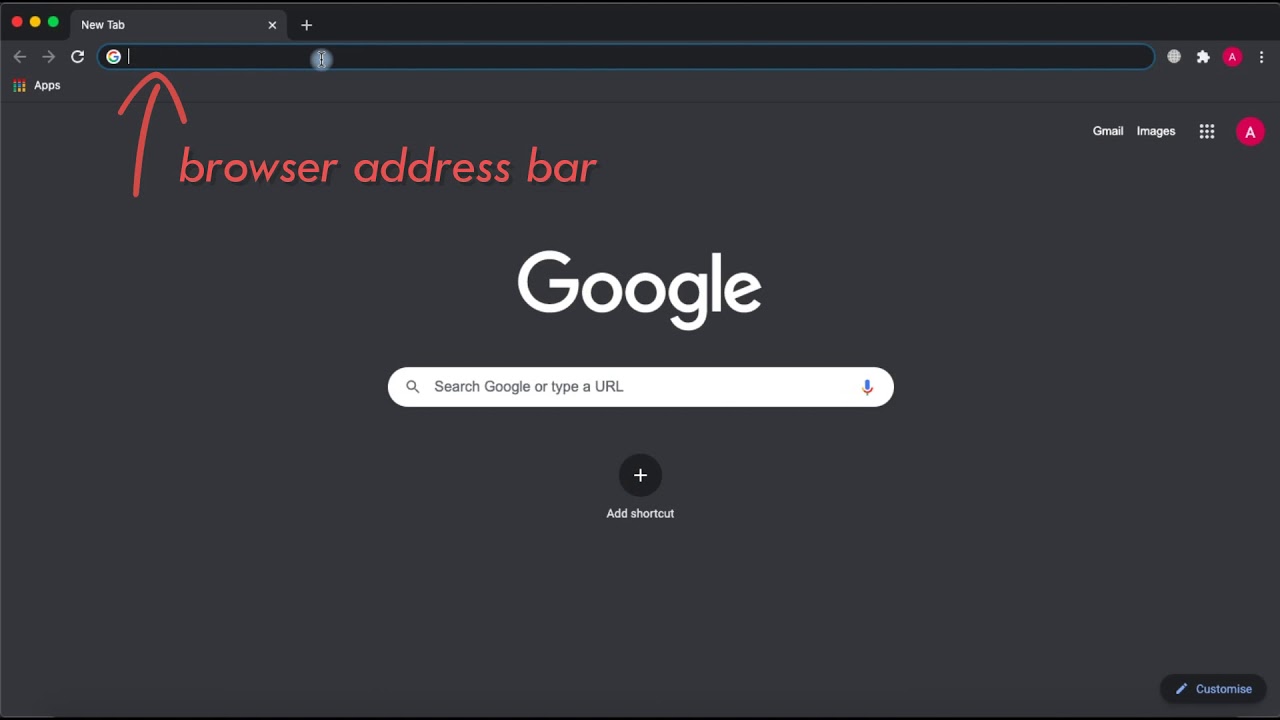Go forward to the next page

(48, 57)
